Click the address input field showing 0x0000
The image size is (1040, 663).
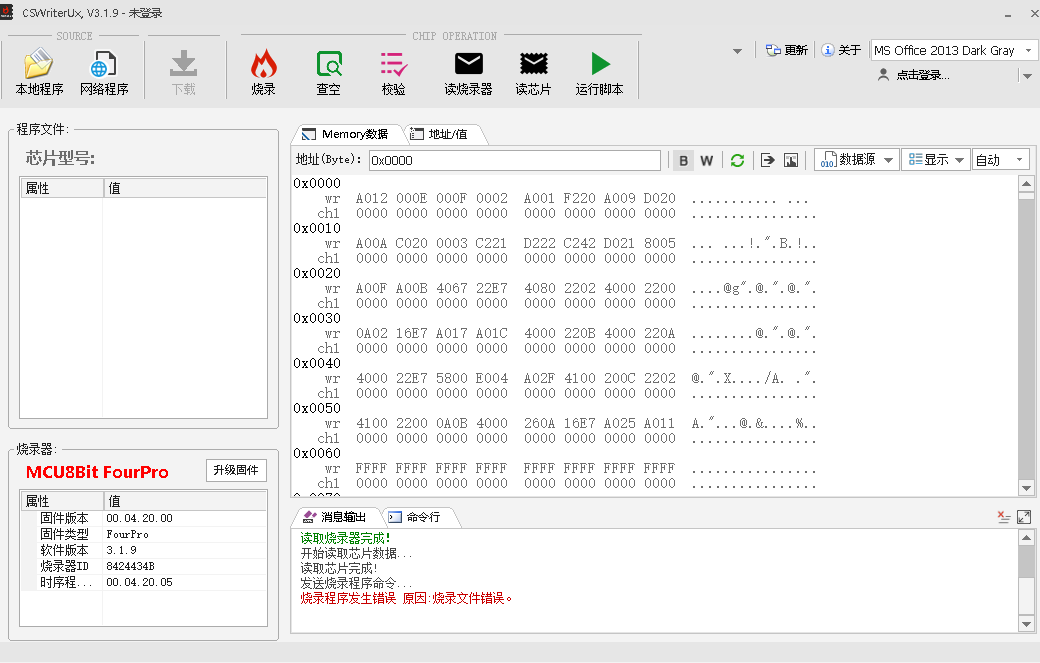tap(515, 160)
